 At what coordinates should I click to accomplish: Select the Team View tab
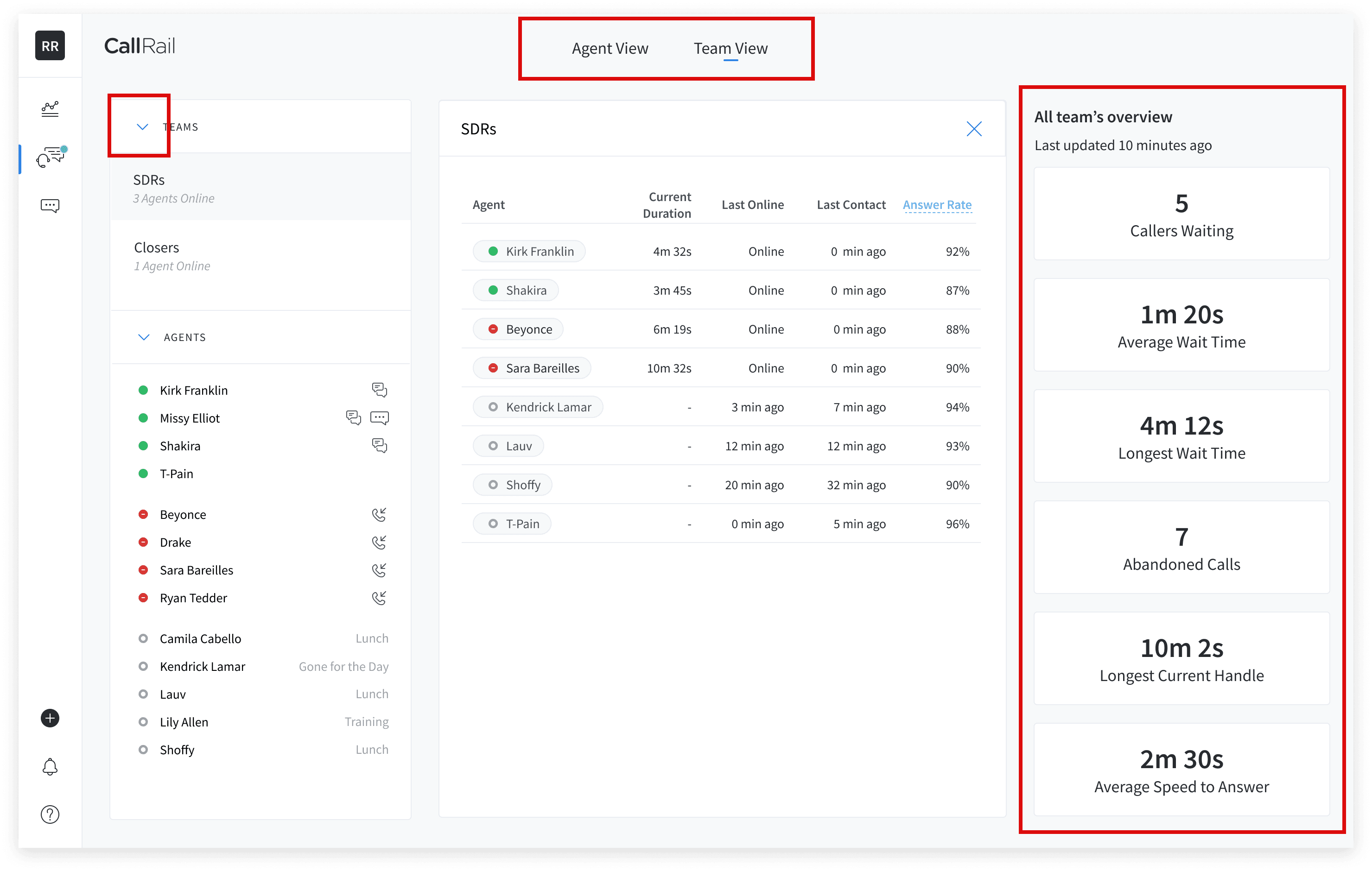point(730,49)
